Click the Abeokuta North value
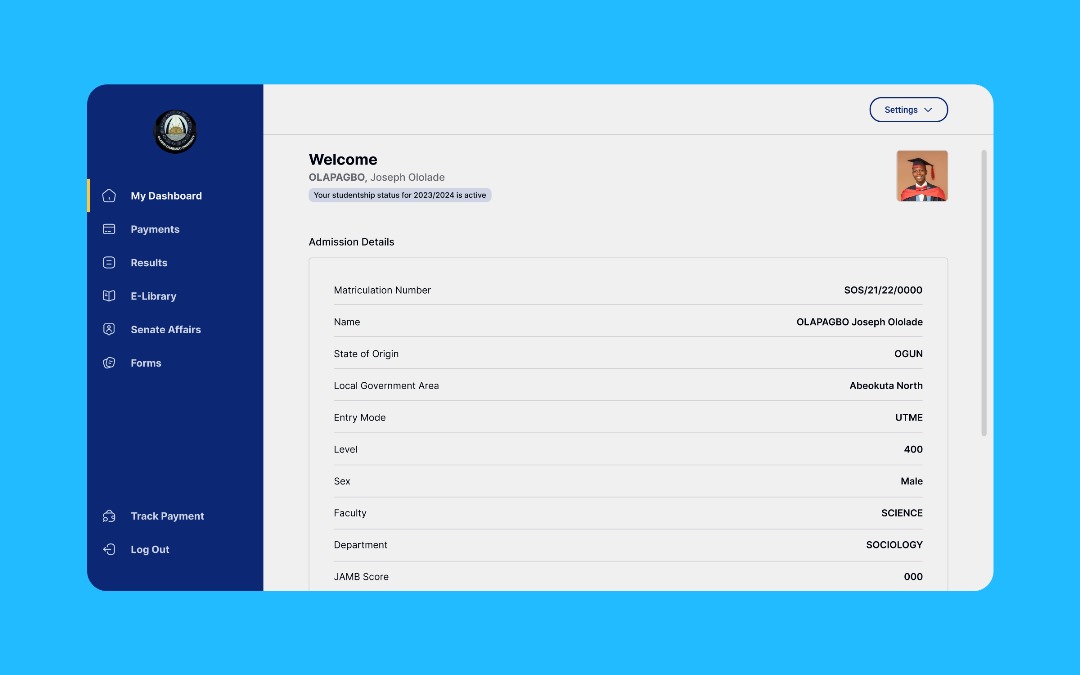 886,386
